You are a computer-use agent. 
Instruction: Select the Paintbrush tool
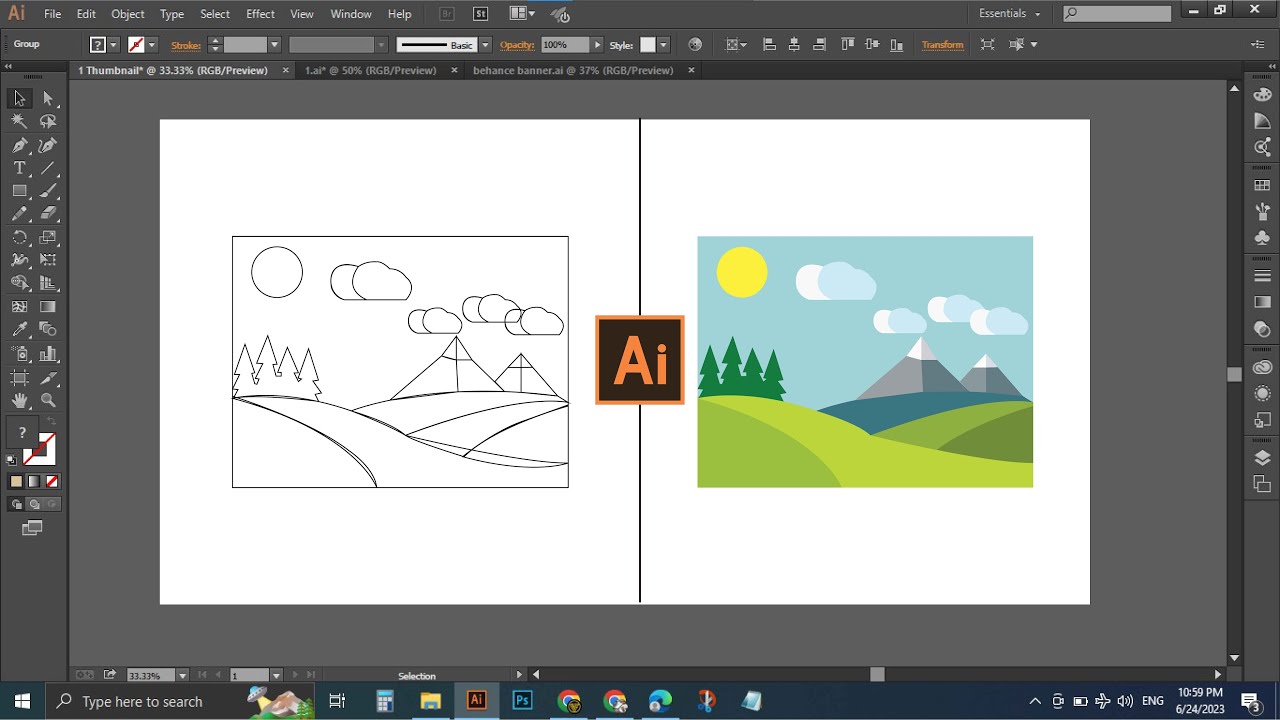pos(48,191)
